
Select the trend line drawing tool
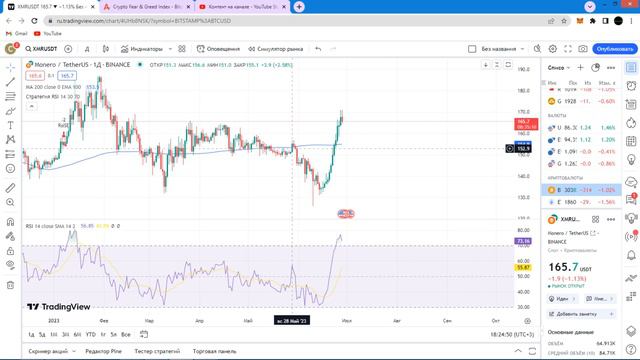coord(11,82)
